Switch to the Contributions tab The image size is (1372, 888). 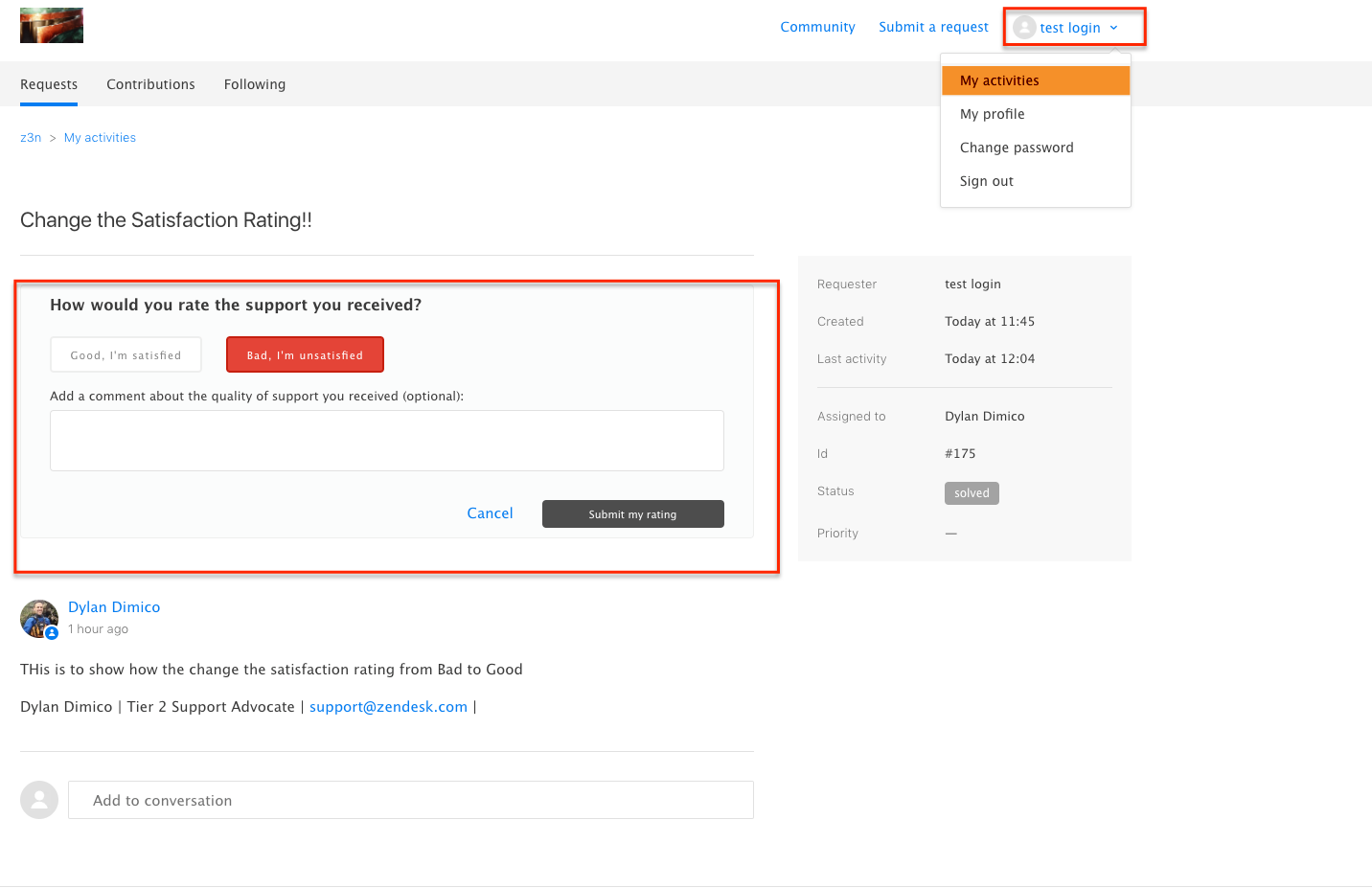tap(150, 84)
